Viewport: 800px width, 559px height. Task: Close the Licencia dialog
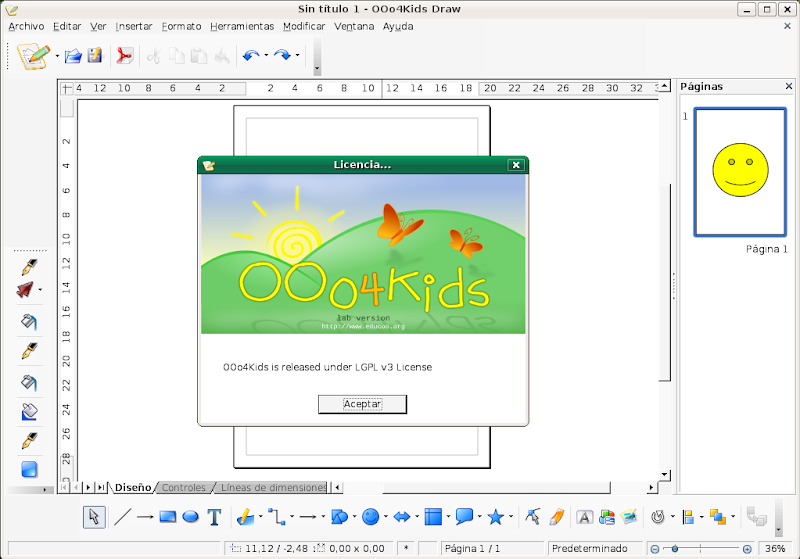coord(516,165)
